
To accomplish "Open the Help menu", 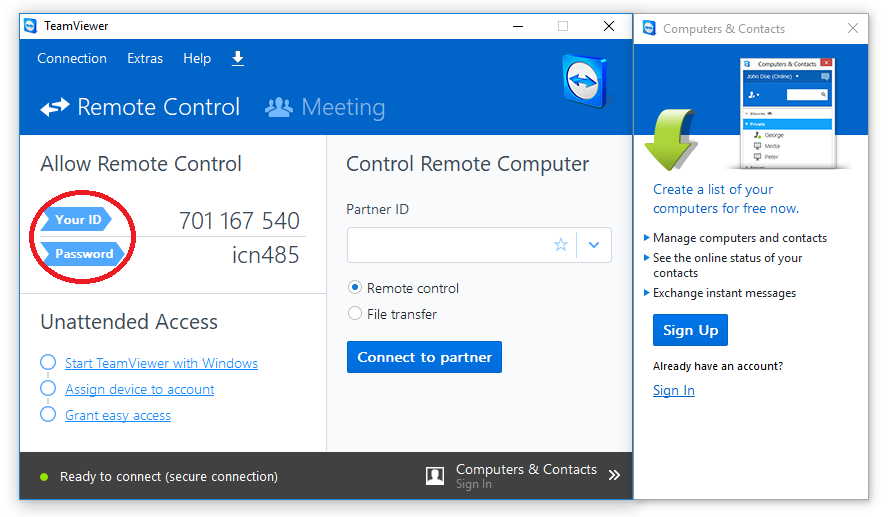I will click(x=197, y=58).
